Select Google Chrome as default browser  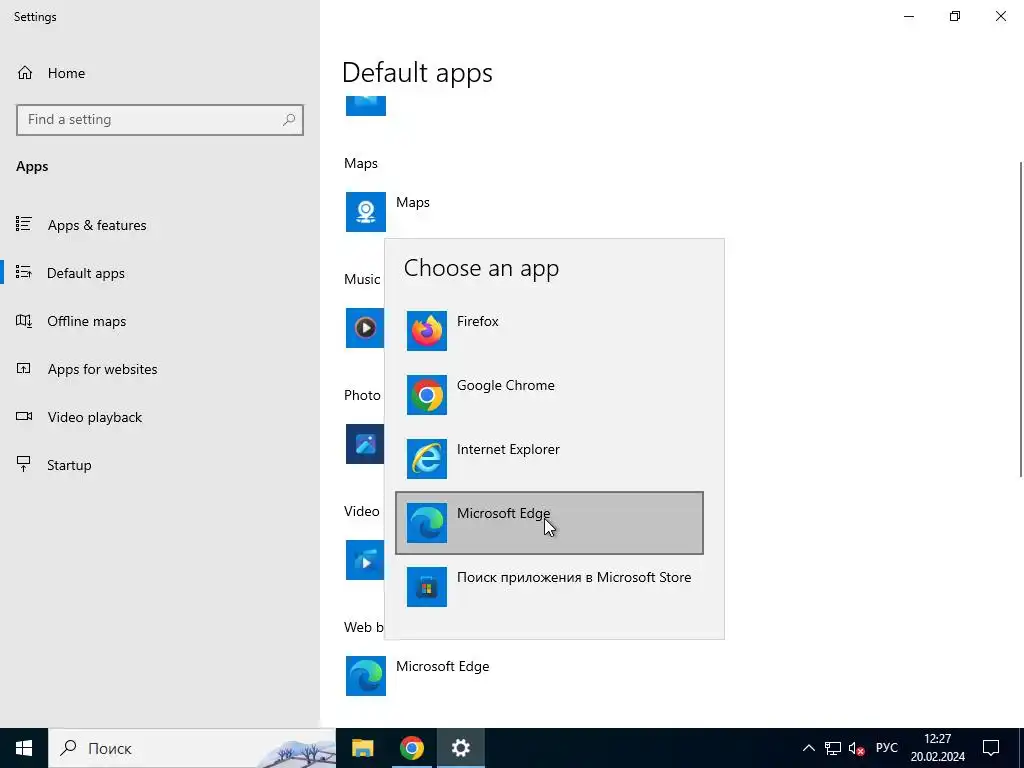[x=549, y=395]
